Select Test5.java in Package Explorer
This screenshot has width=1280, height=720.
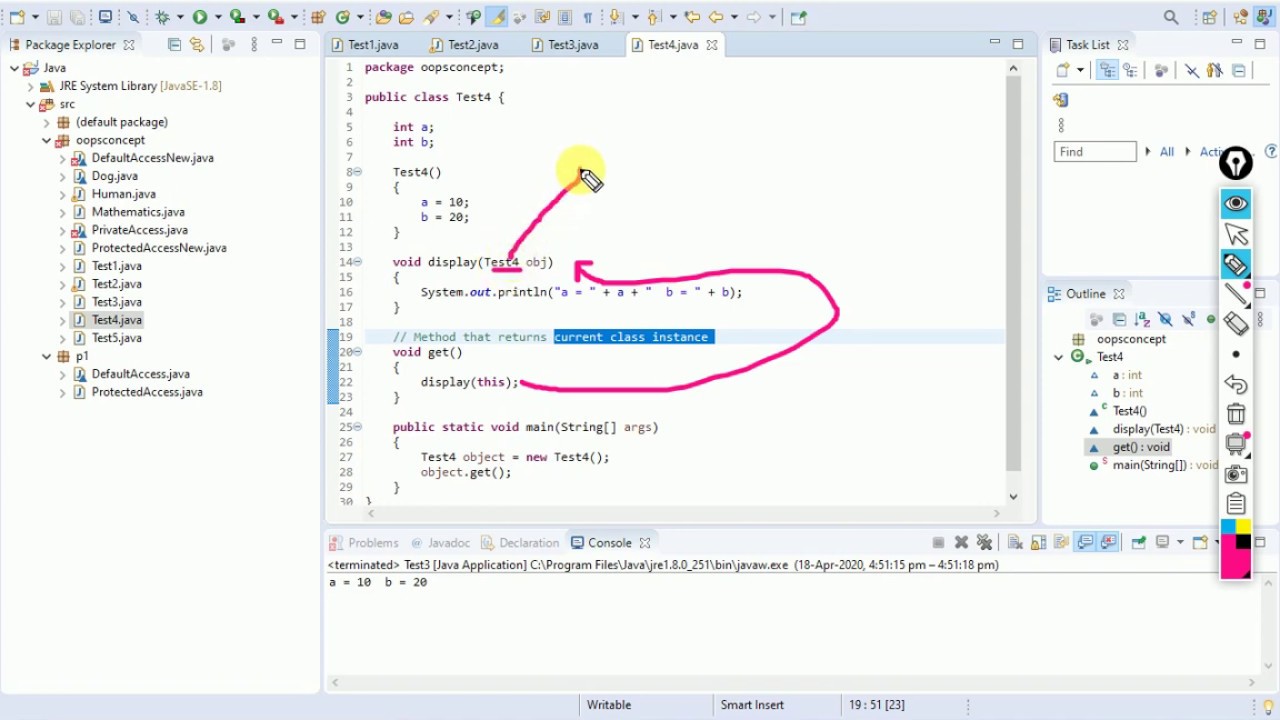(x=116, y=338)
